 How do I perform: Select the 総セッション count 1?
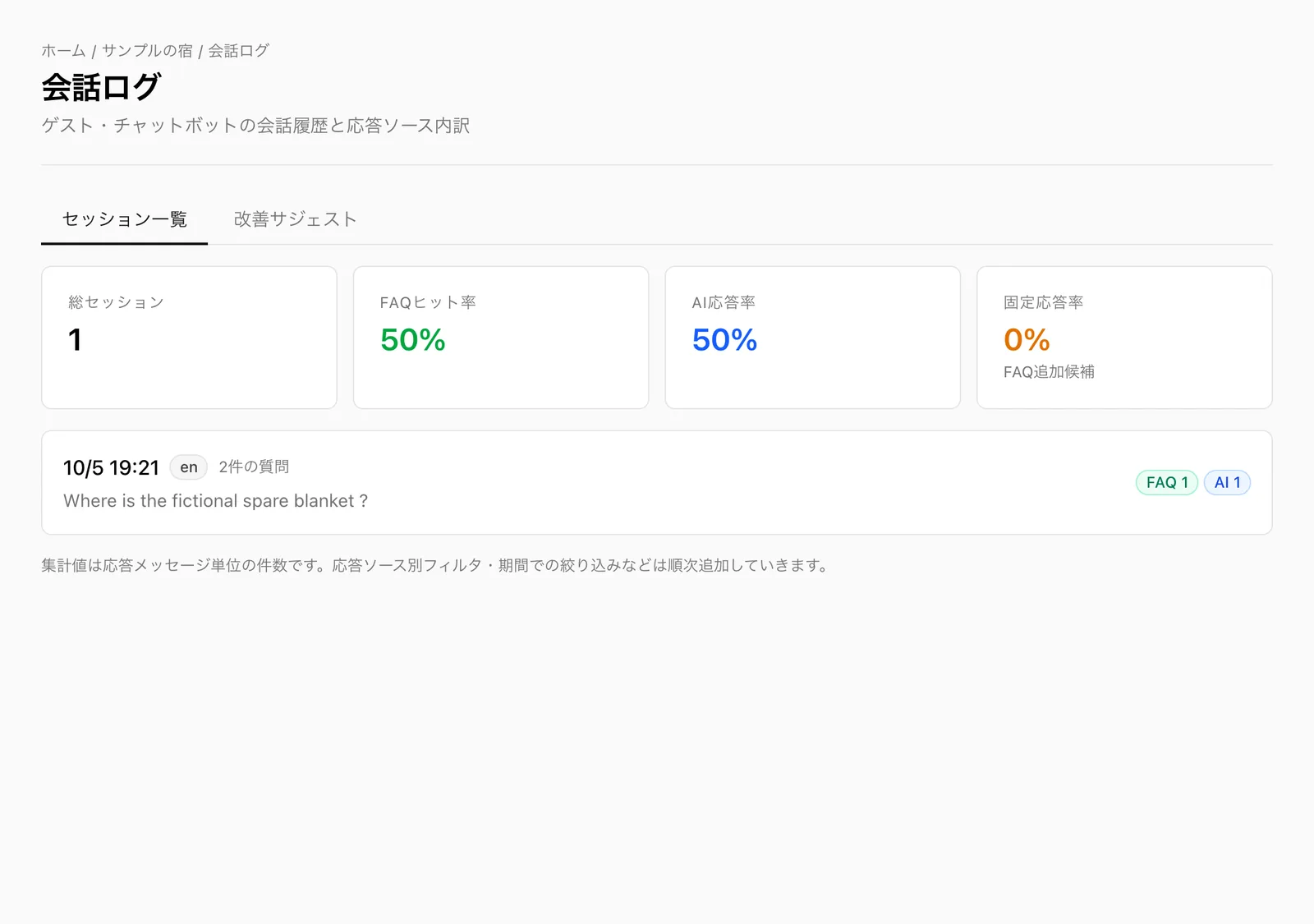coord(75,340)
